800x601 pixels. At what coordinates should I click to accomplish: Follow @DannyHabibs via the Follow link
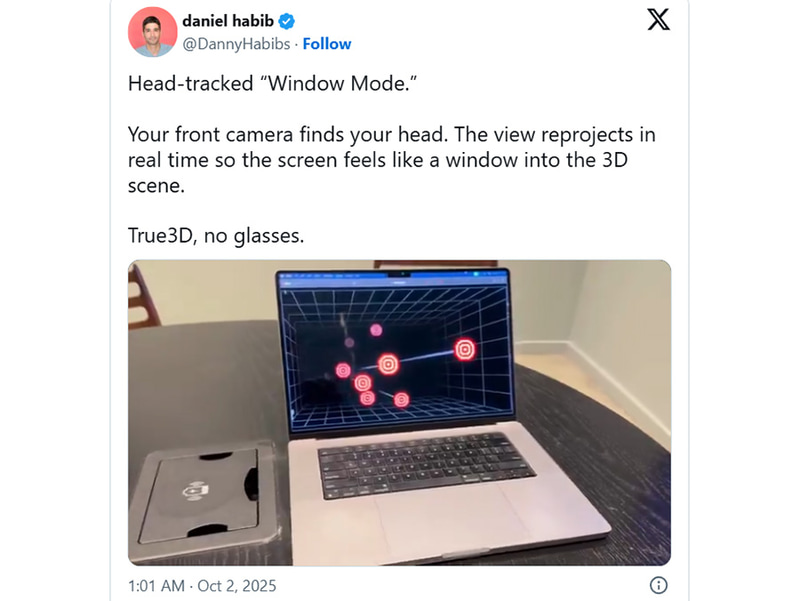click(327, 44)
